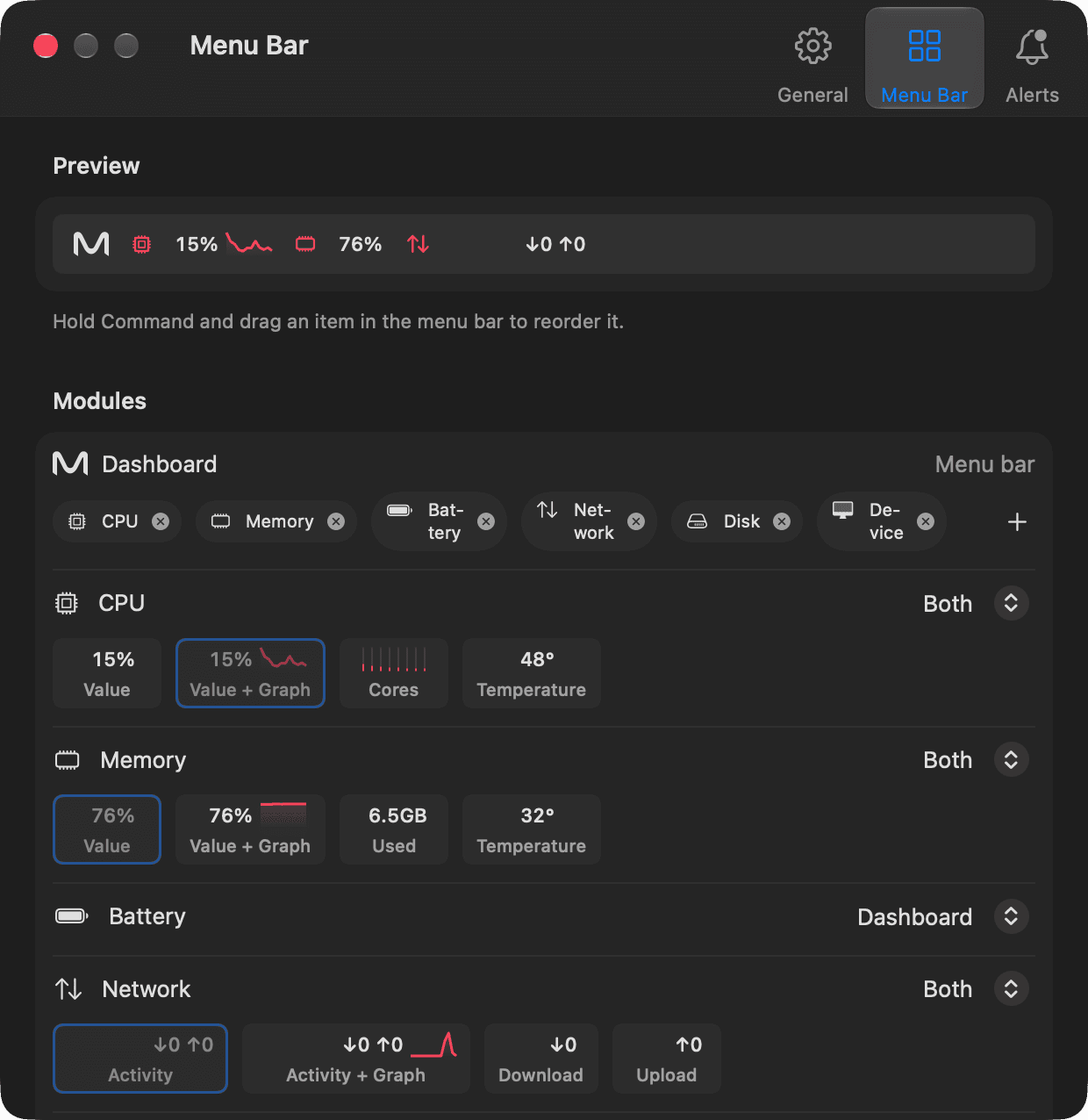Image resolution: width=1088 pixels, height=1120 pixels.
Task: Select the Device chip in Dashboard row
Action: 881,521
